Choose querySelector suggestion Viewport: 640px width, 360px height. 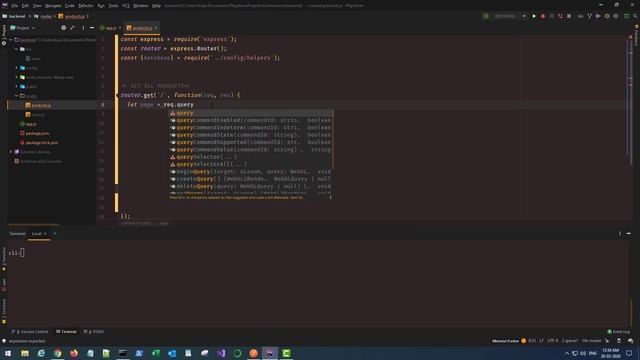(251, 157)
